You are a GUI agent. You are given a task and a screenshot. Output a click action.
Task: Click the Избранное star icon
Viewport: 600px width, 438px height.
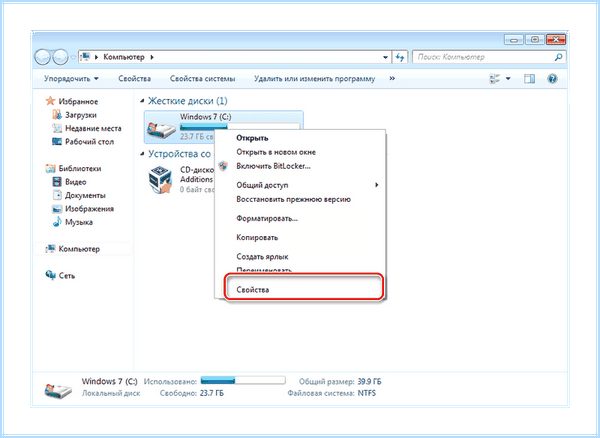tap(50, 101)
